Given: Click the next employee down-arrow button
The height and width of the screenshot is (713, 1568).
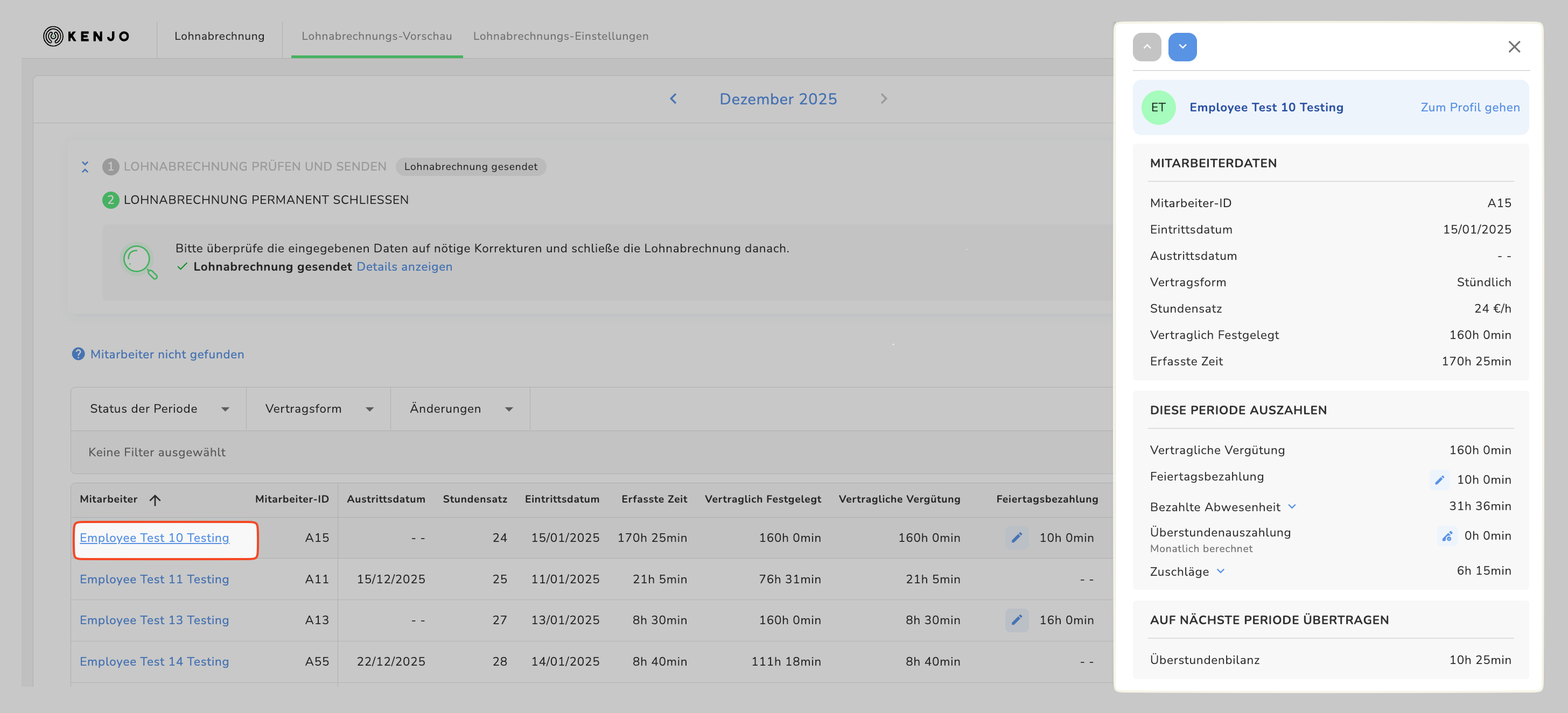Looking at the screenshot, I should pos(1182,47).
